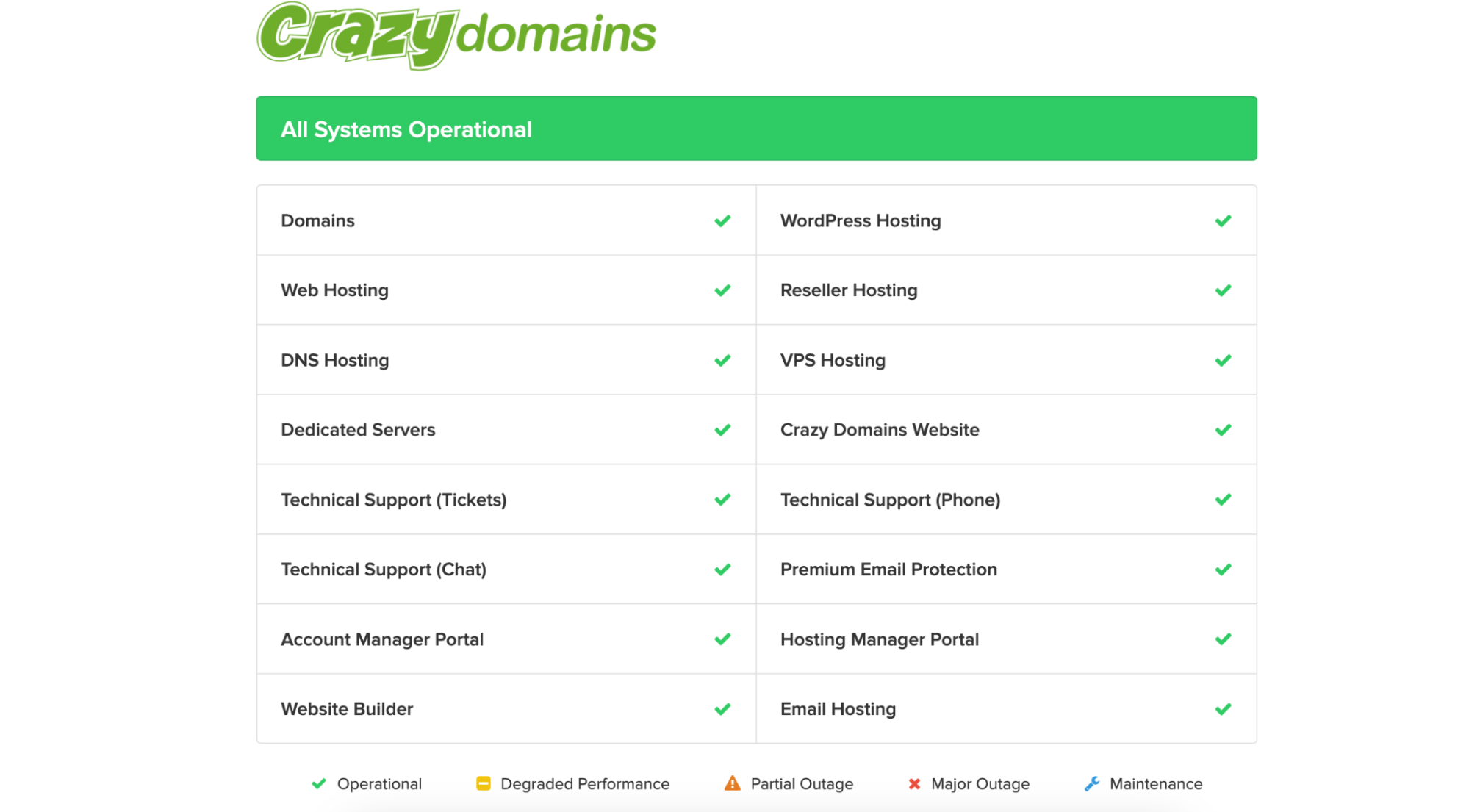Click the orange Partial Outage warning icon
The image size is (1469, 812).
[x=732, y=783]
